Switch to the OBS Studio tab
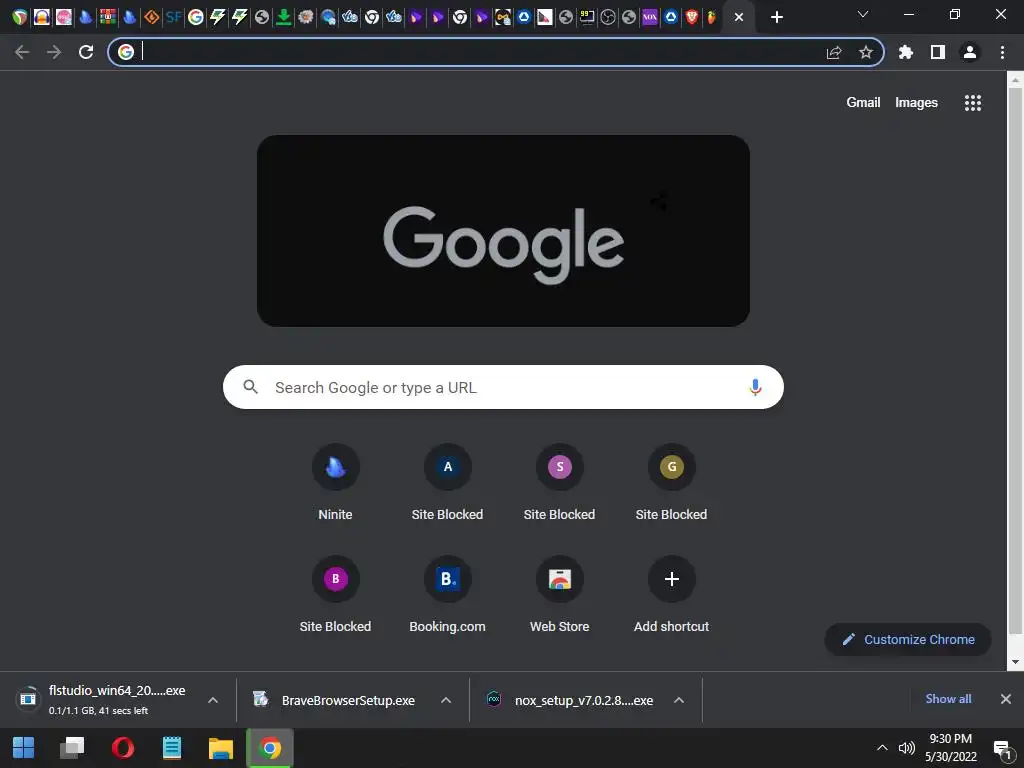This screenshot has width=1024, height=768. pyautogui.click(x=607, y=17)
